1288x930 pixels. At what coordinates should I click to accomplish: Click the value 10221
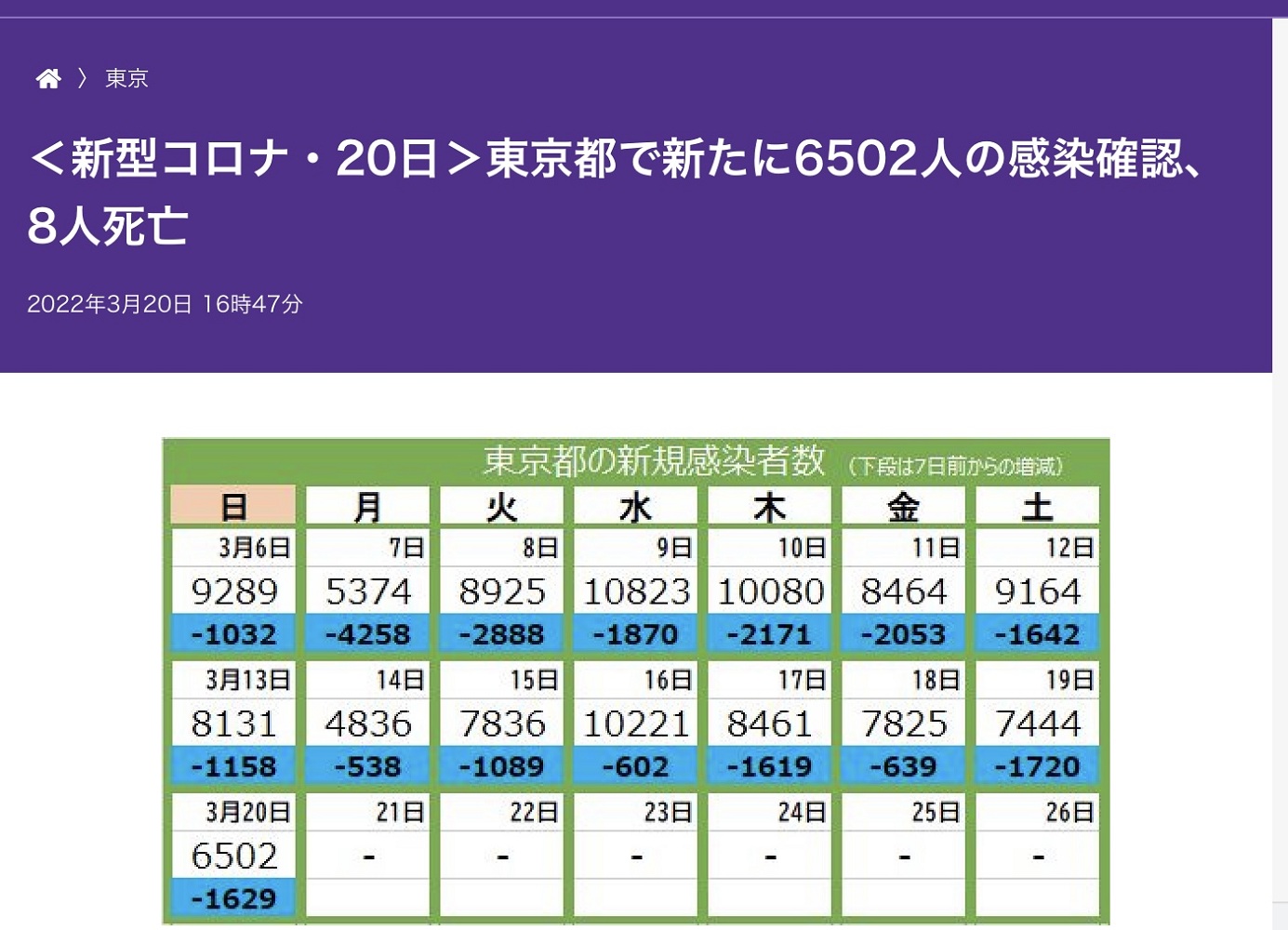635,724
